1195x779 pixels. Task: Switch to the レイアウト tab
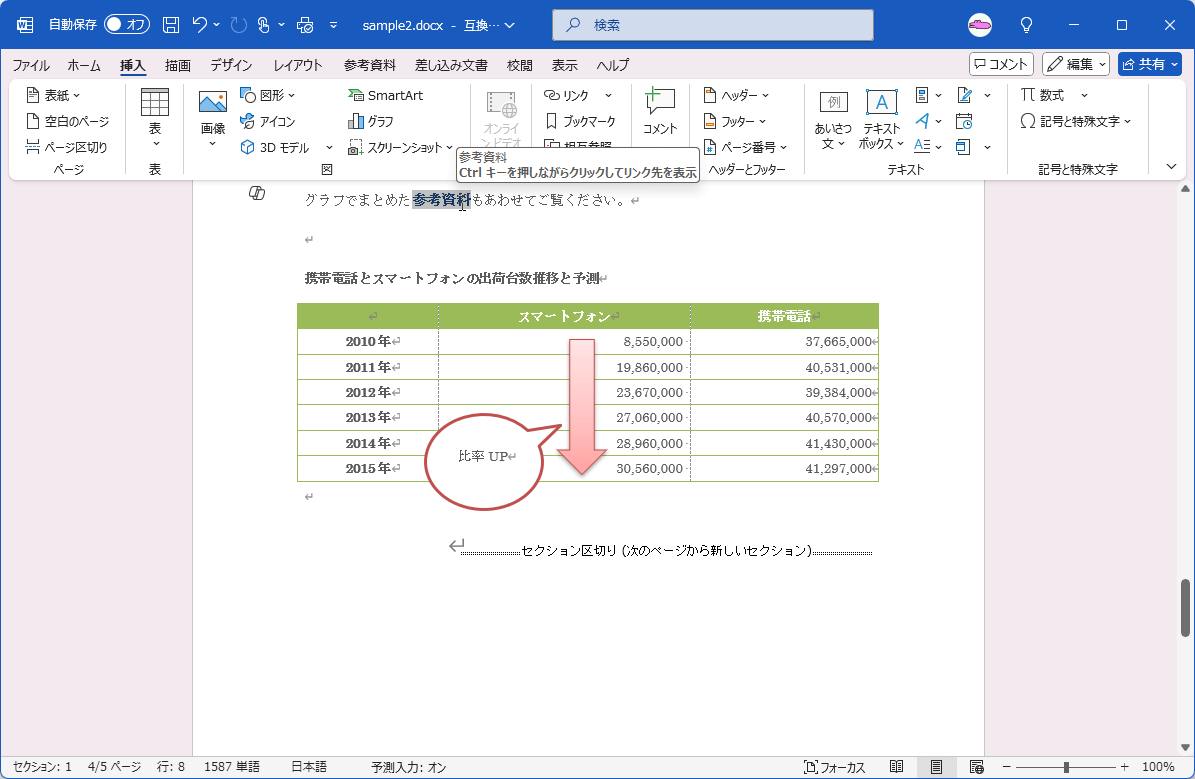[298, 66]
